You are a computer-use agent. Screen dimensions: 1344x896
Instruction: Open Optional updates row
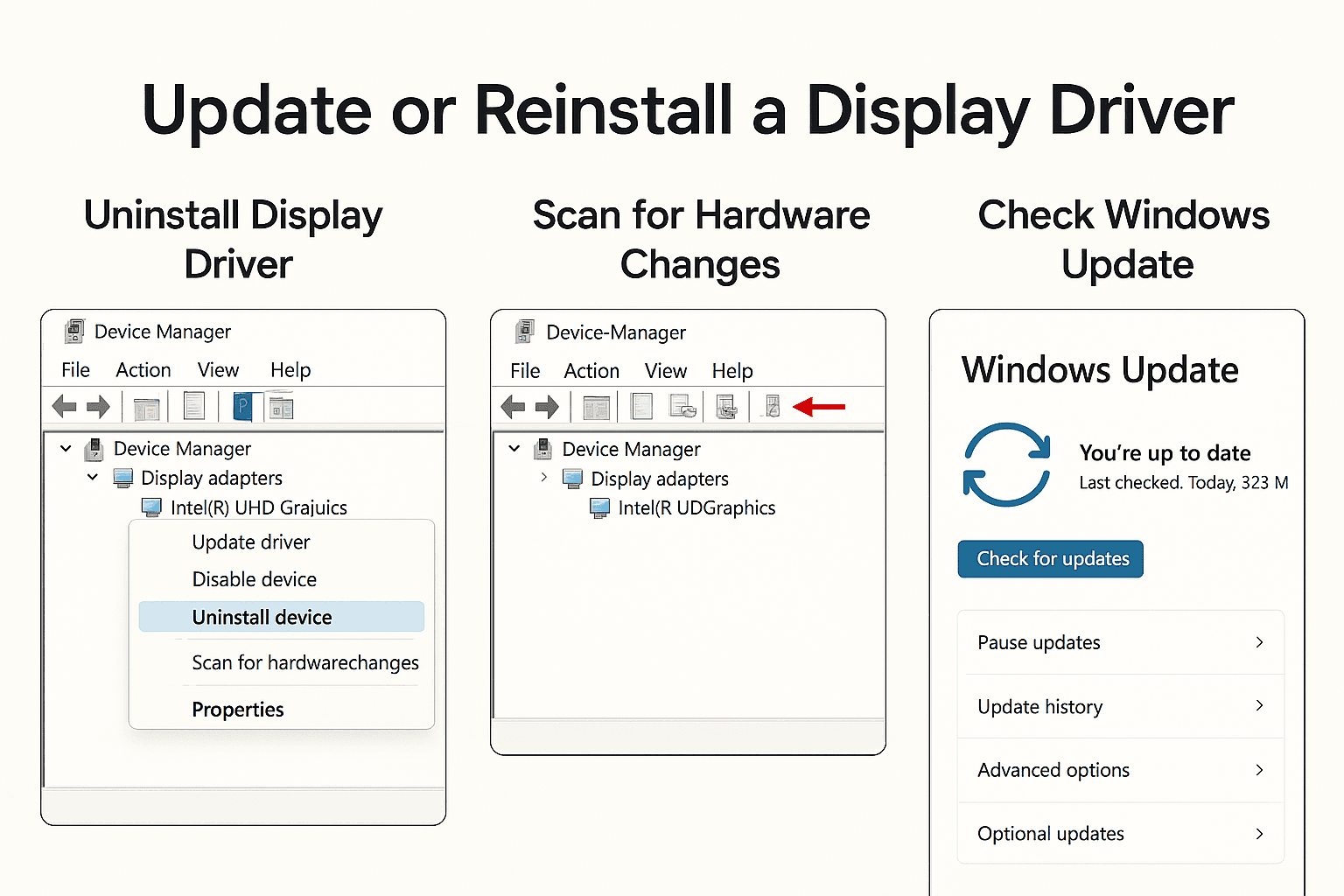tap(1121, 834)
